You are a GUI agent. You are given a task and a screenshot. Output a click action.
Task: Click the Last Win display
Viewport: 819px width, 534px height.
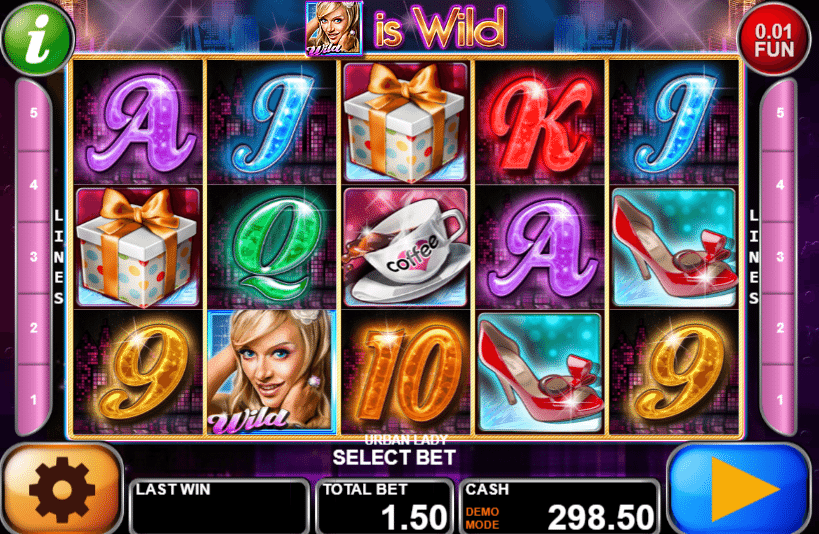219,506
